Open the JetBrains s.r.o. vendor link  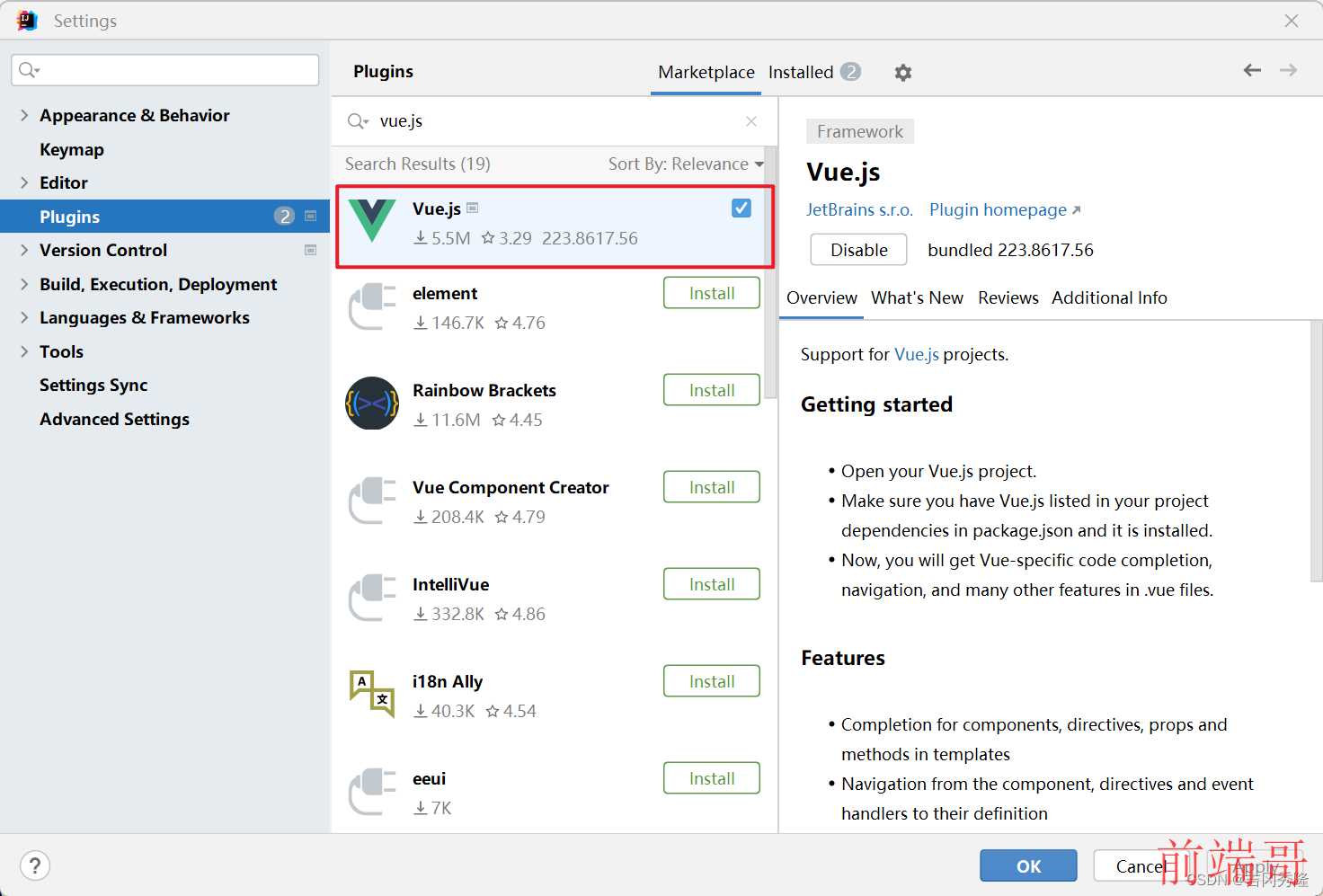tap(859, 209)
